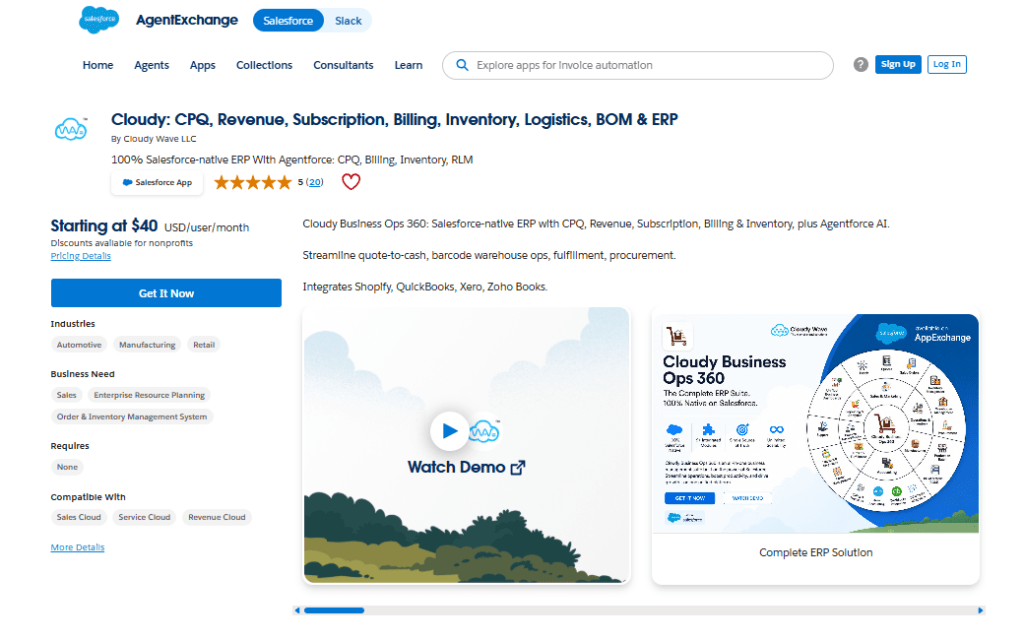Open the Apps menu item

[202, 65]
